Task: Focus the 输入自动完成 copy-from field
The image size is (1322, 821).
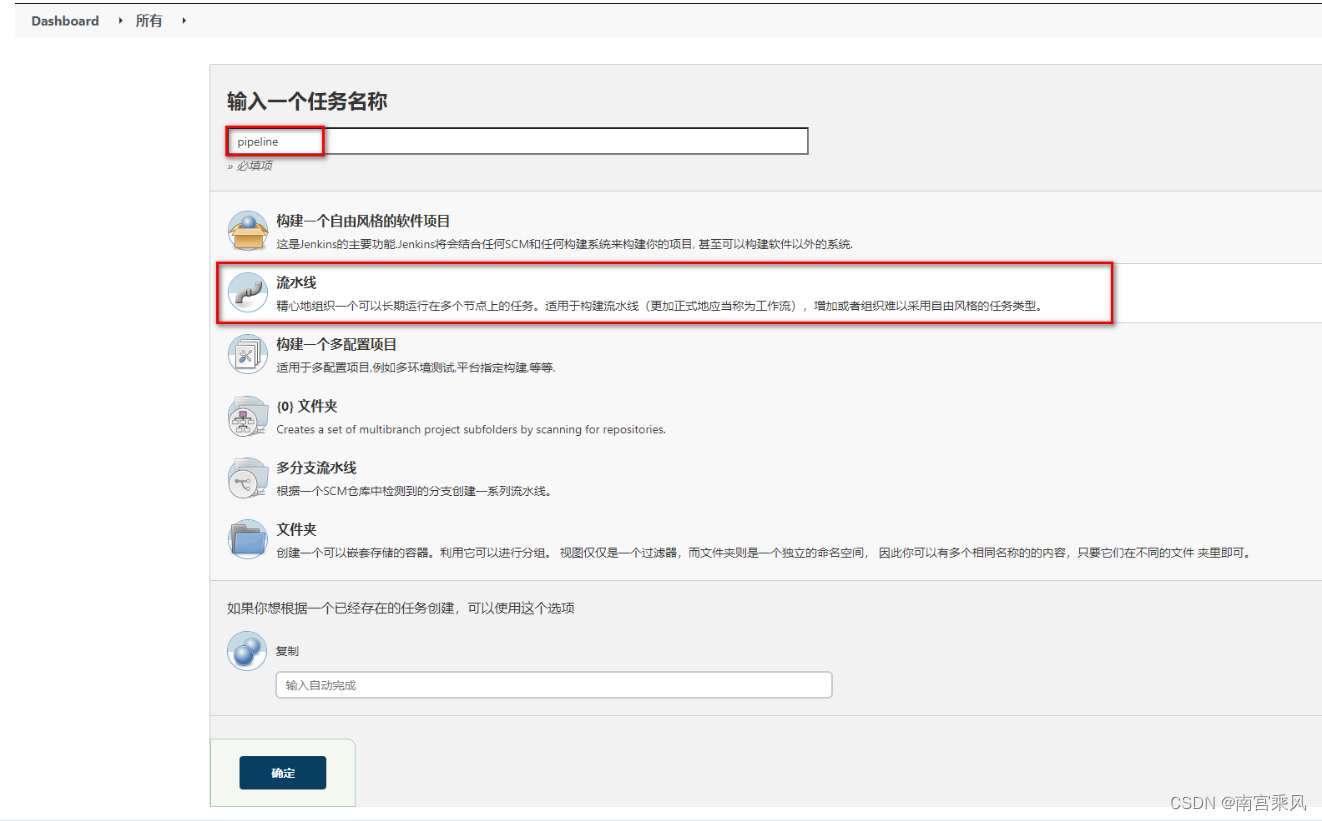Action: coord(554,685)
